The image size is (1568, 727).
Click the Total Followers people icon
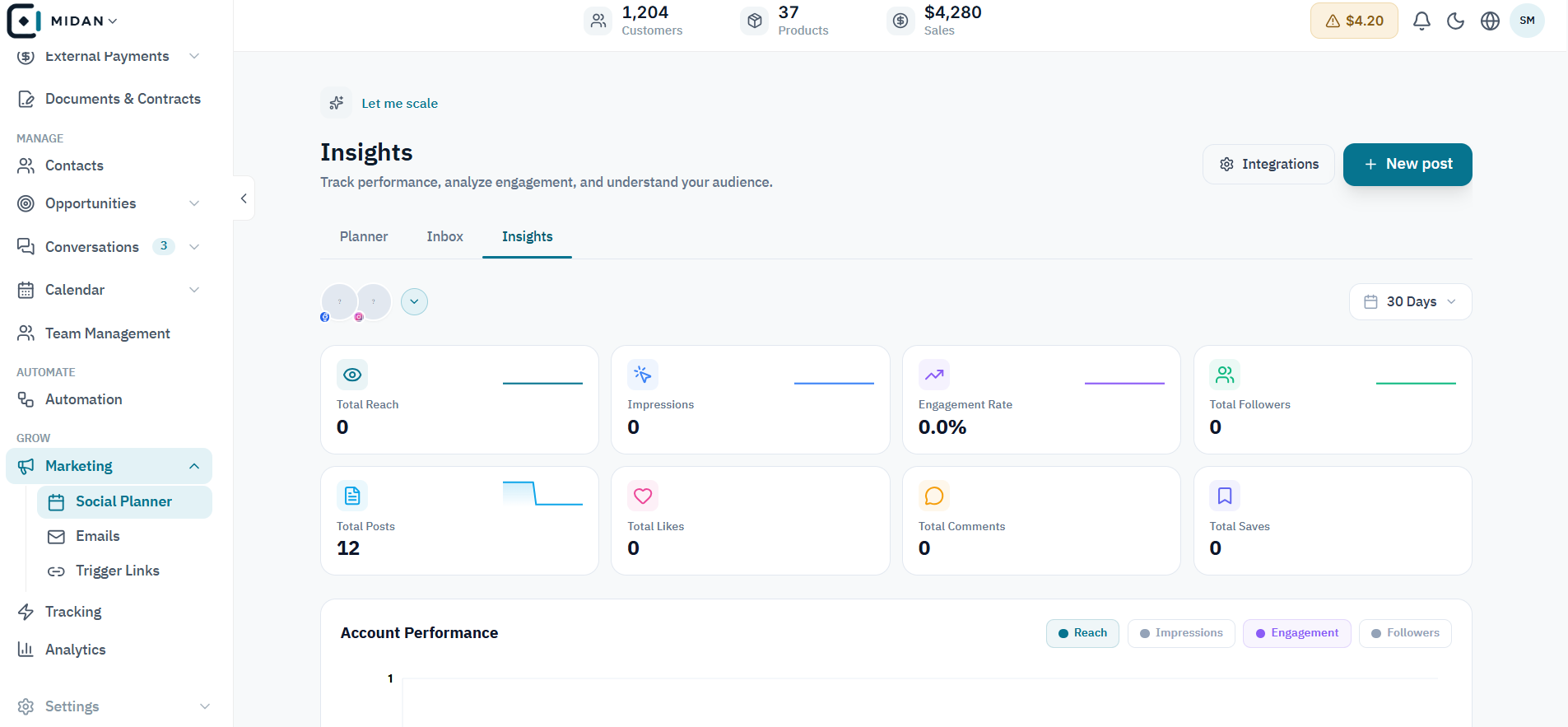1225,375
